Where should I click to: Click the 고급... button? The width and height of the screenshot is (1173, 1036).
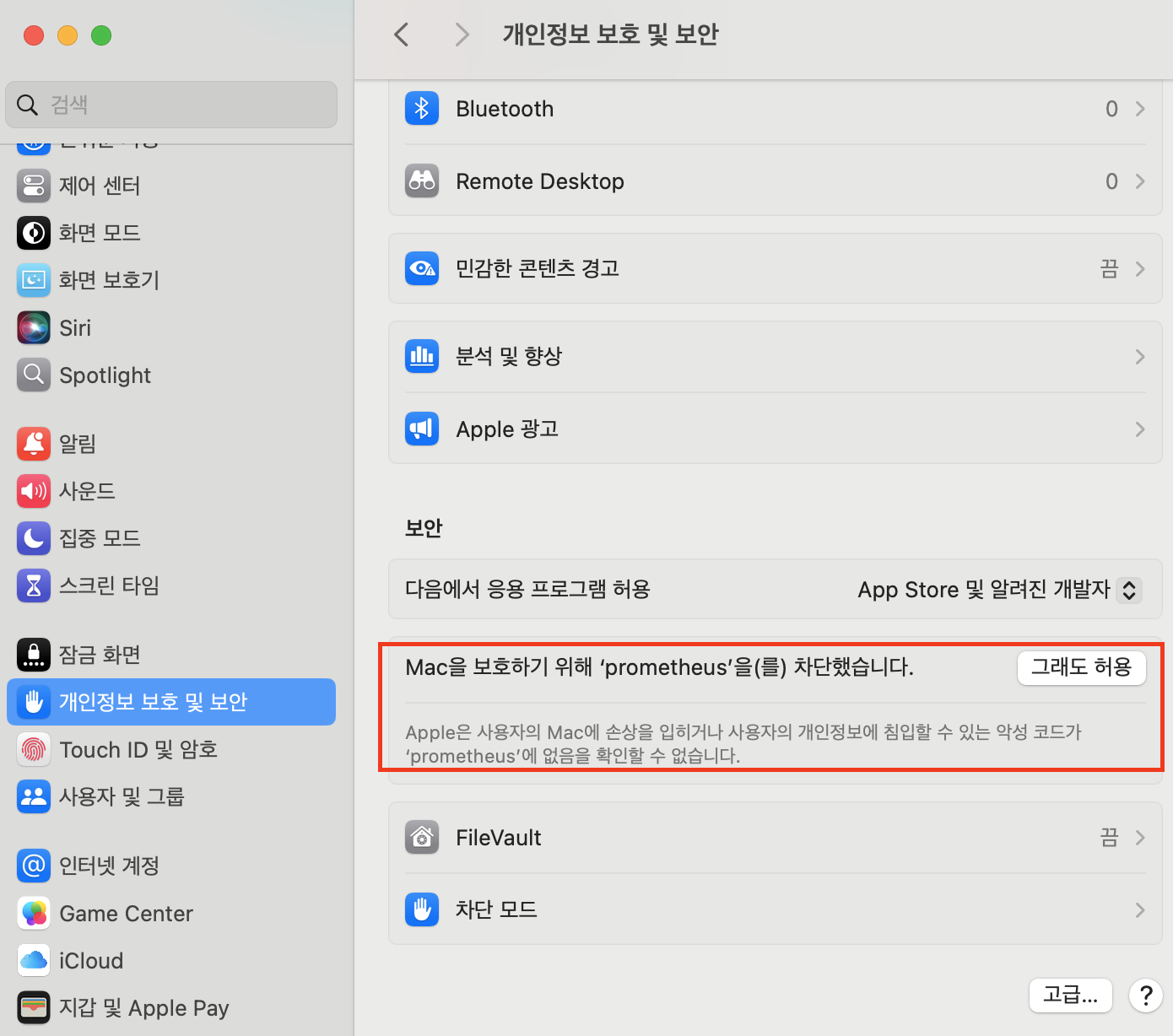pyautogui.click(x=1070, y=995)
